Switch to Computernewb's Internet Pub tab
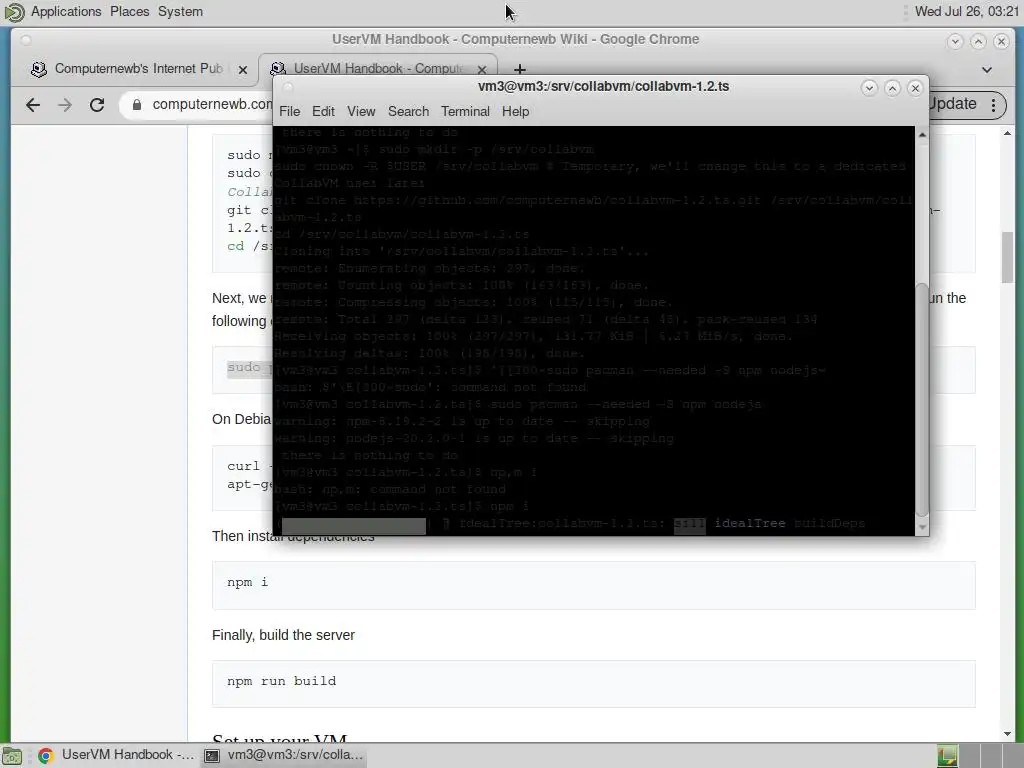This screenshot has height=768, width=1024. (138, 69)
